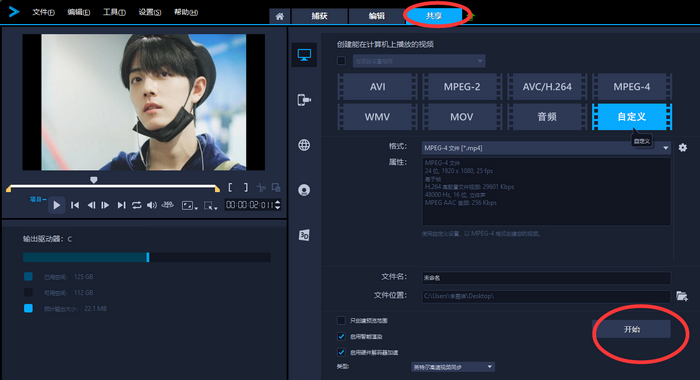Choose the AVC/H.264 format button
700x380 pixels.
tap(547, 87)
